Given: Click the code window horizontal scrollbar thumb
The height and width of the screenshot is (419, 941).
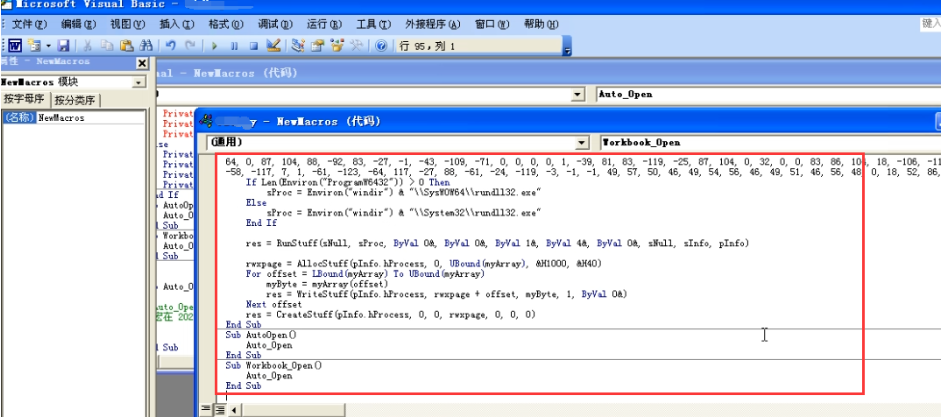Looking at the screenshot, I should pyautogui.click(x=293, y=410).
